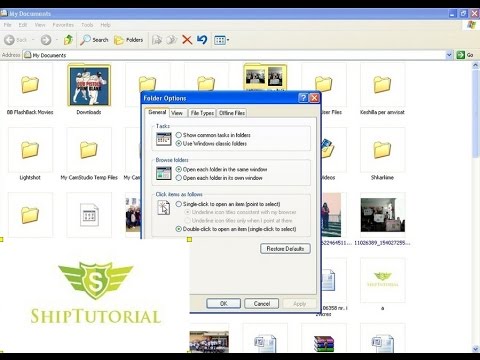Open the File menu
Viewport: 480px width, 360px height.
pos(8,25)
